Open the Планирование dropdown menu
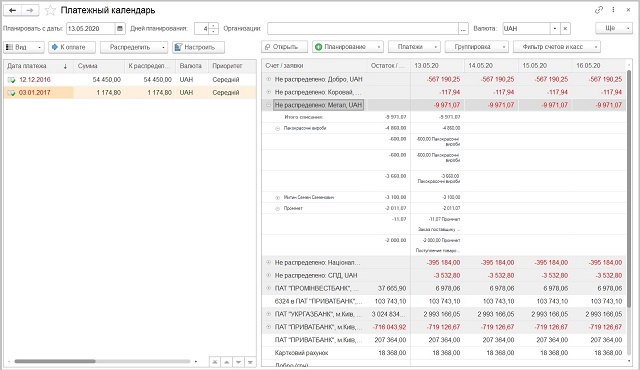 tap(348, 47)
